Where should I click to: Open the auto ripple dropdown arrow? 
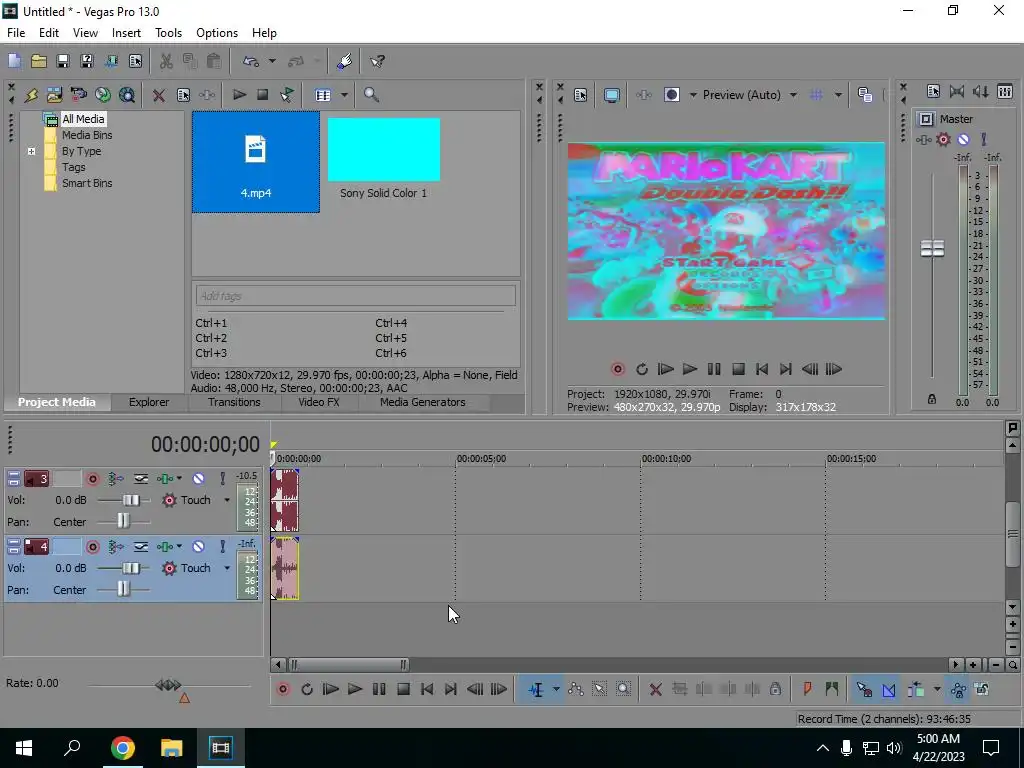(x=936, y=689)
